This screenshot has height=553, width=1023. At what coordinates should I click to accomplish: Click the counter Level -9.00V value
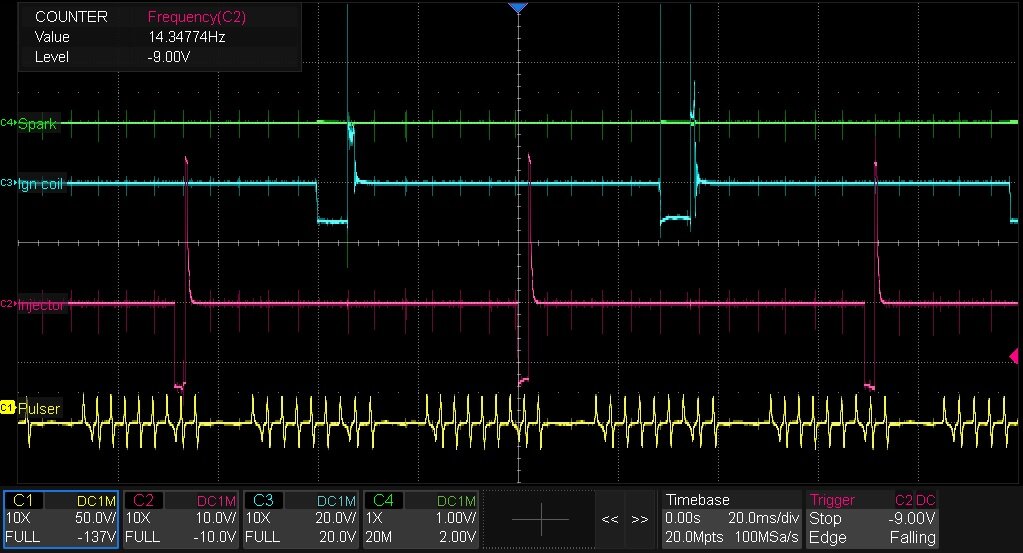click(168, 57)
